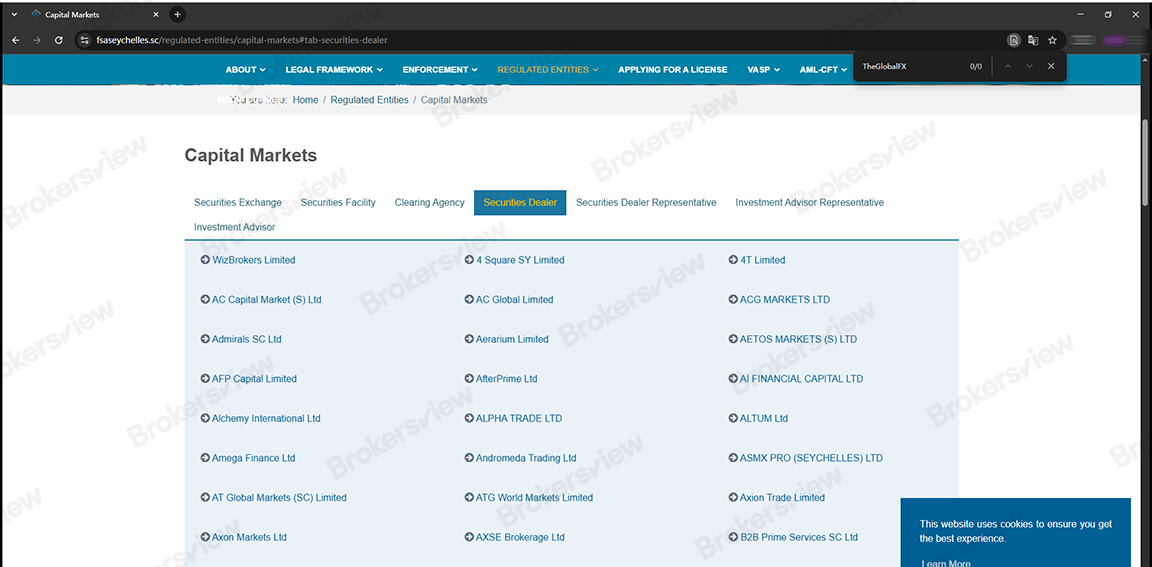The height and width of the screenshot is (567, 1152).
Task: Click the arrow icon beside ALTUM Ltd
Action: coord(734,419)
